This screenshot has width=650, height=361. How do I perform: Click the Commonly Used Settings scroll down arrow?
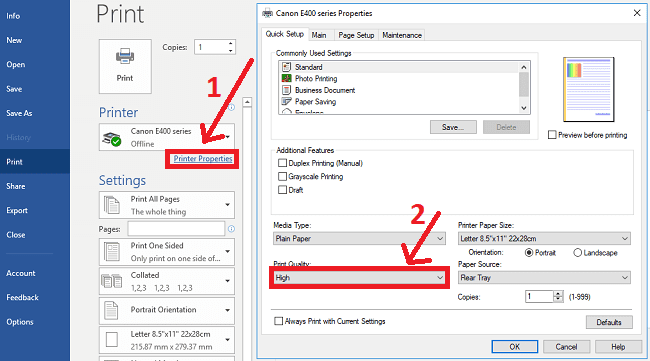[524, 108]
